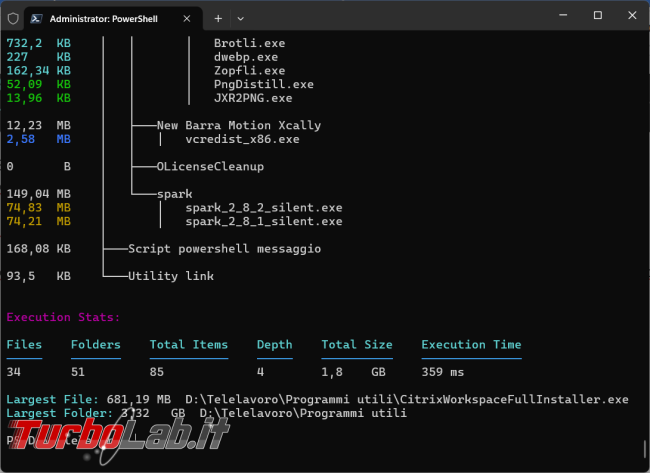Click the 359 ms execution time value
Viewport: 650px width, 473px height.
click(443, 372)
